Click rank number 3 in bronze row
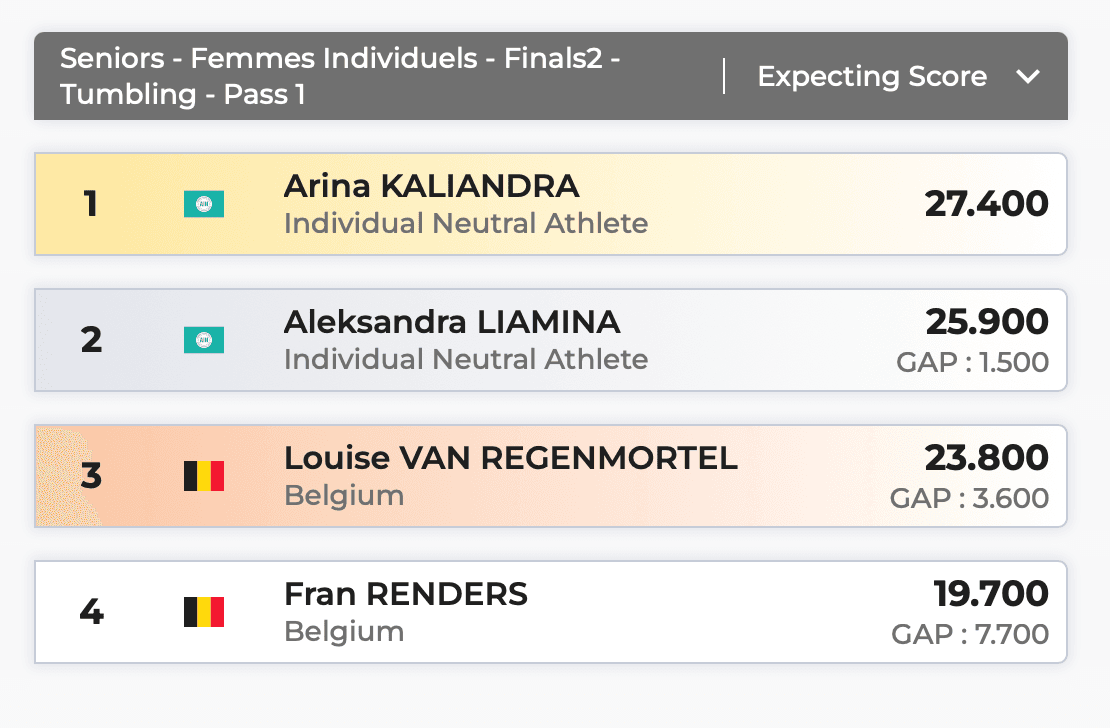 pos(91,476)
